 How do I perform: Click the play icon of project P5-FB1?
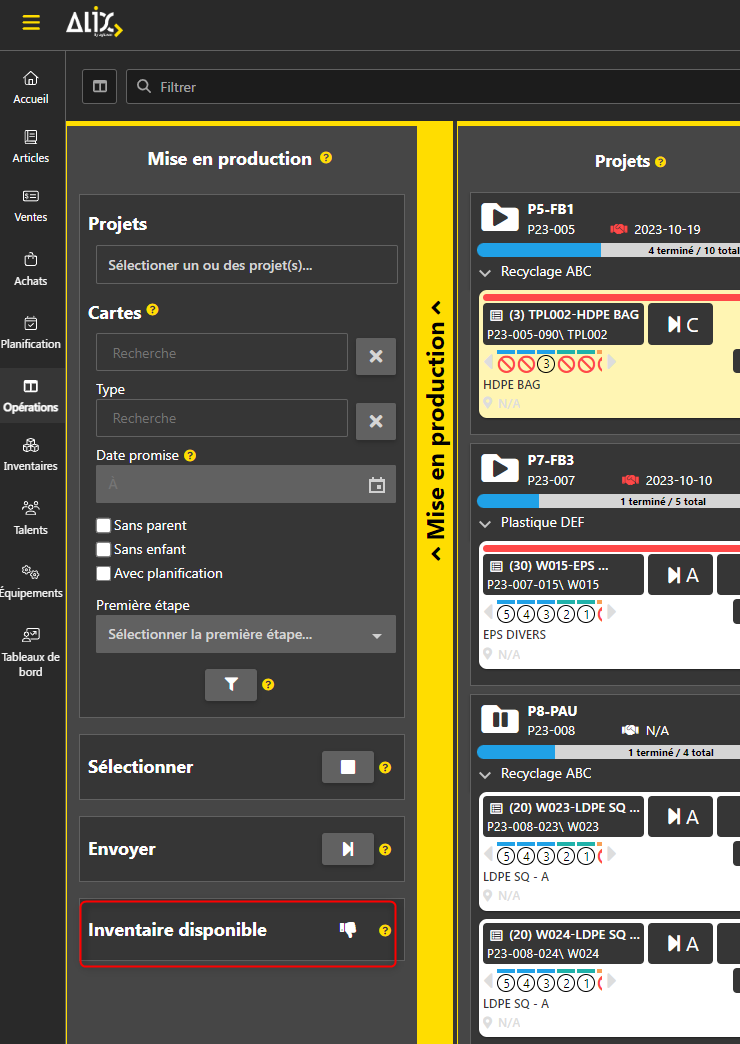497,218
